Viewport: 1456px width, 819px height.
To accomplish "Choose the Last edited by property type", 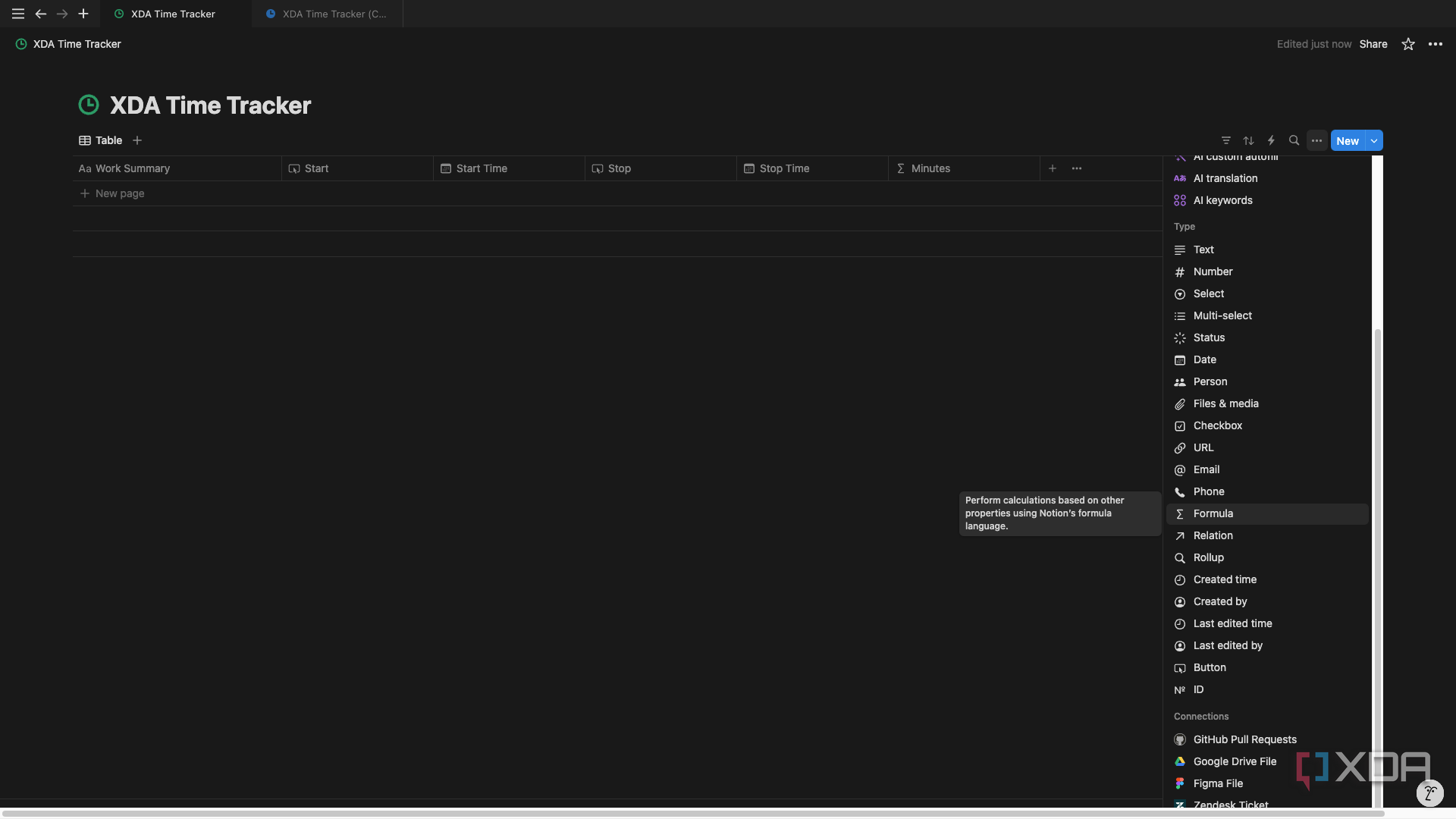I will [x=1267, y=645].
